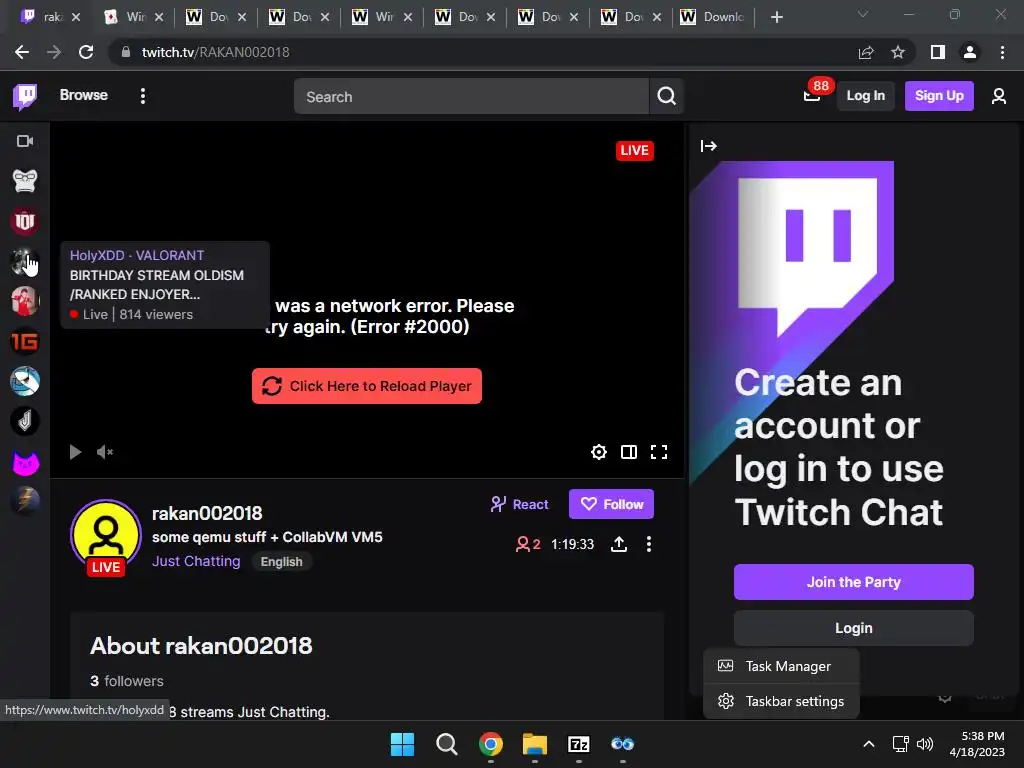Share the stream via upload icon
The height and width of the screenshot is (768, 1024).
pos(618,544)
